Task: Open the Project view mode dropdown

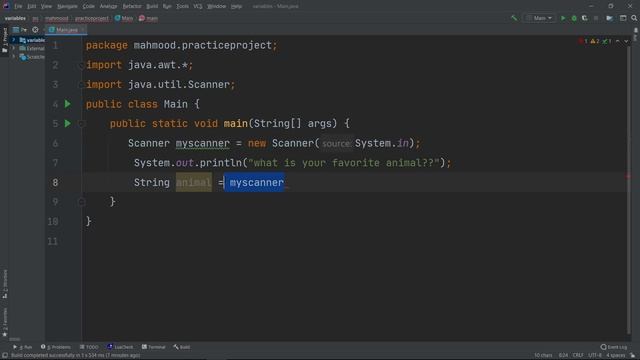Action: pyautogui.click(x=20, y=30)
